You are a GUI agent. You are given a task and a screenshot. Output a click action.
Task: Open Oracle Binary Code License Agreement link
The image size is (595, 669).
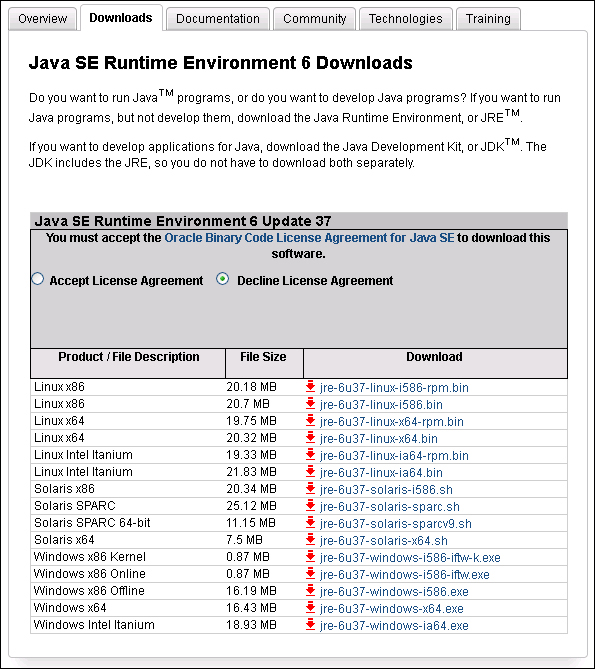309,238
